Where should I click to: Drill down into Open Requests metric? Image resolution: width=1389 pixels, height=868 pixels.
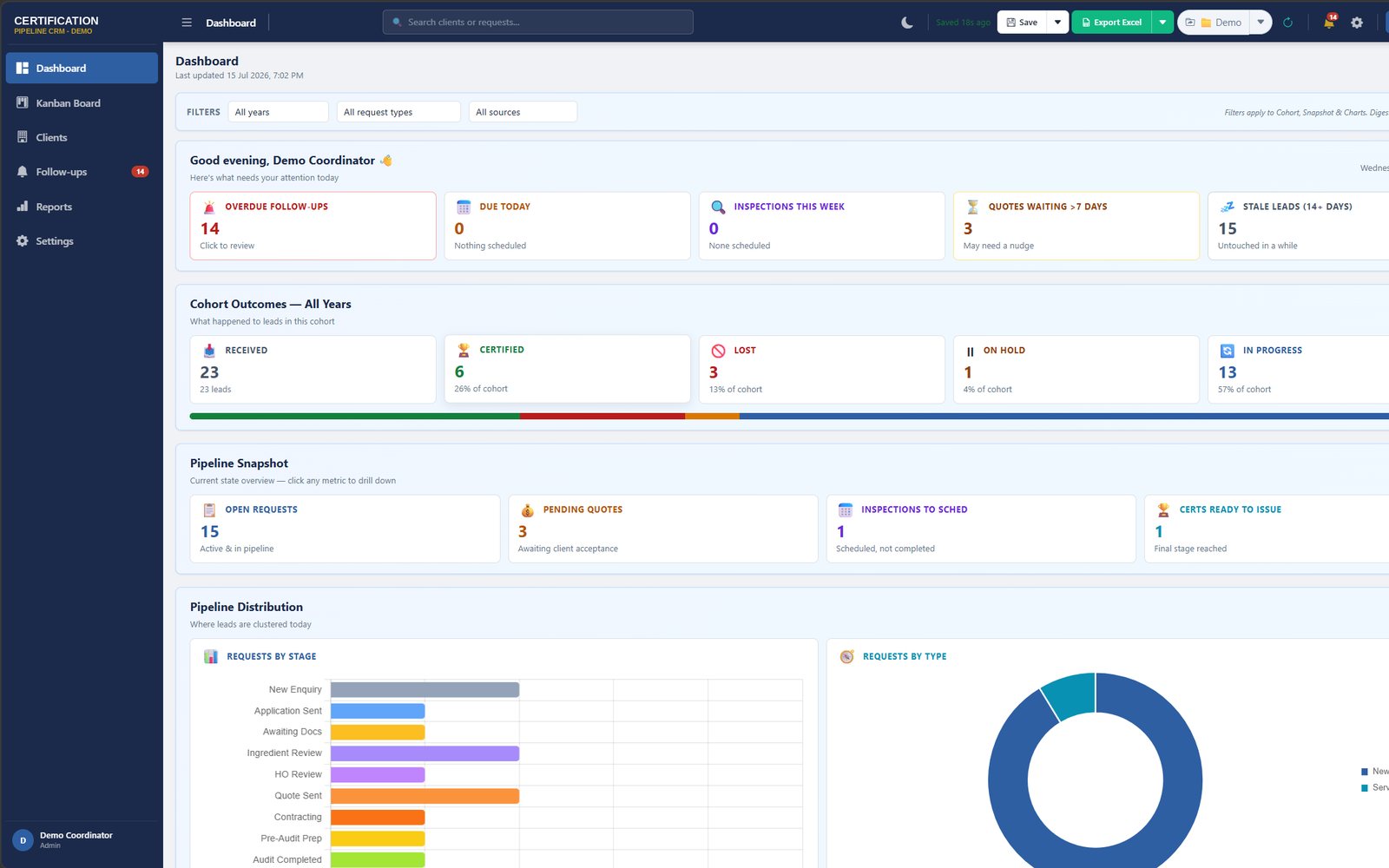point(345,529)
